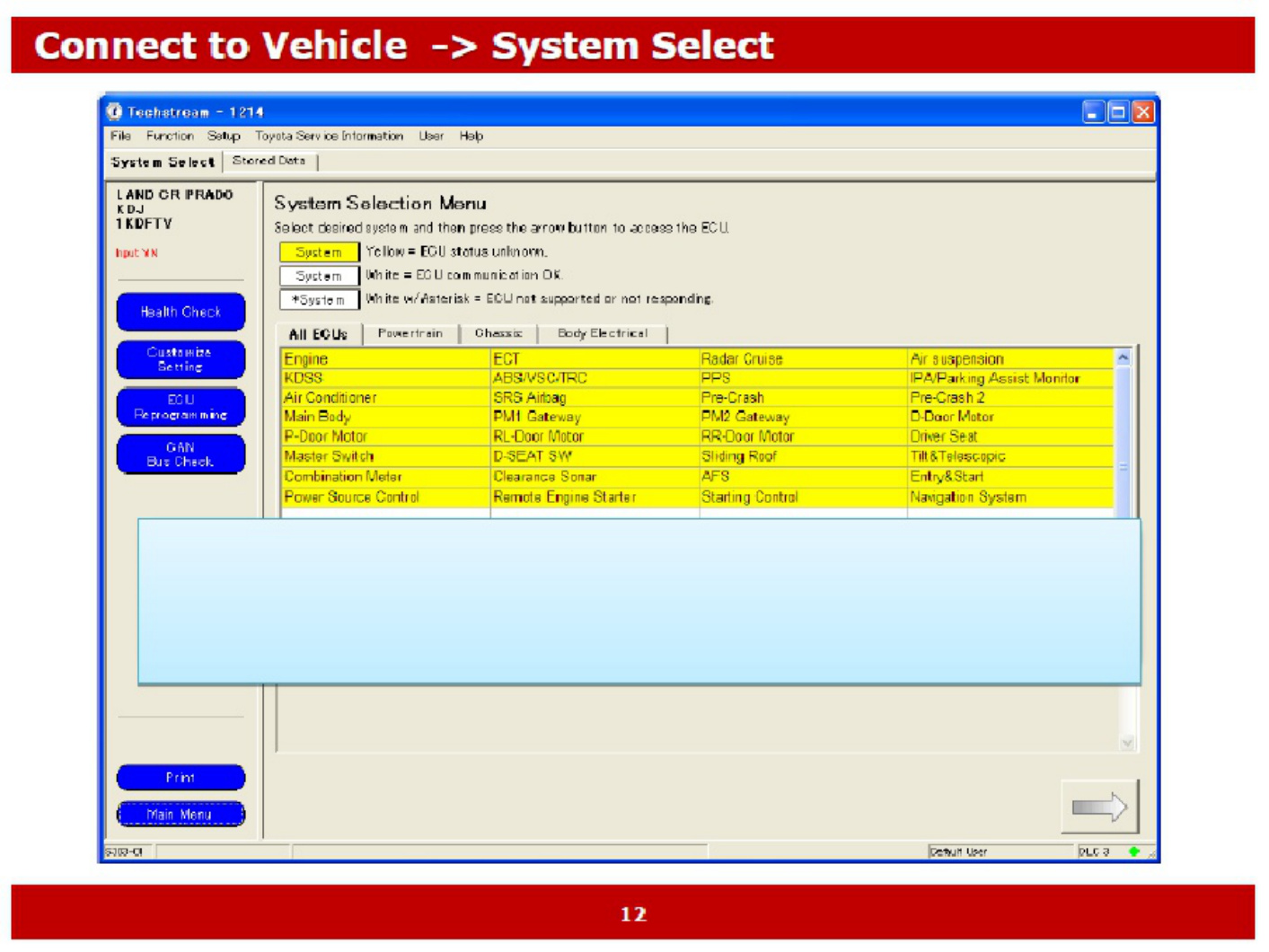Select the Remote Engine Starter cell
Viewport: 1269px width, 952px height.
[595, 498]
